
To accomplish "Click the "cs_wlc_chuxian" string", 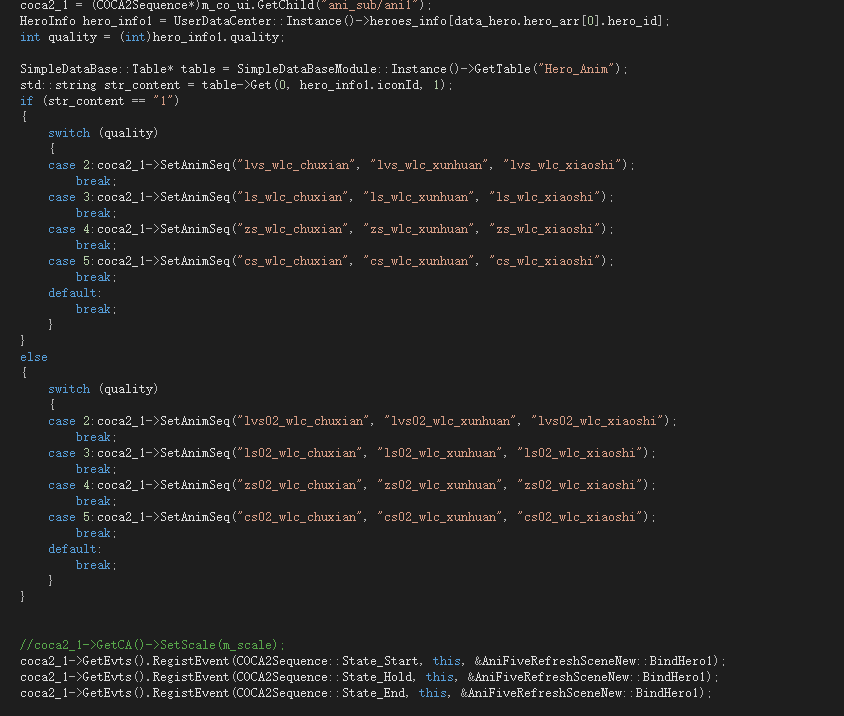I will coord(293,261).
